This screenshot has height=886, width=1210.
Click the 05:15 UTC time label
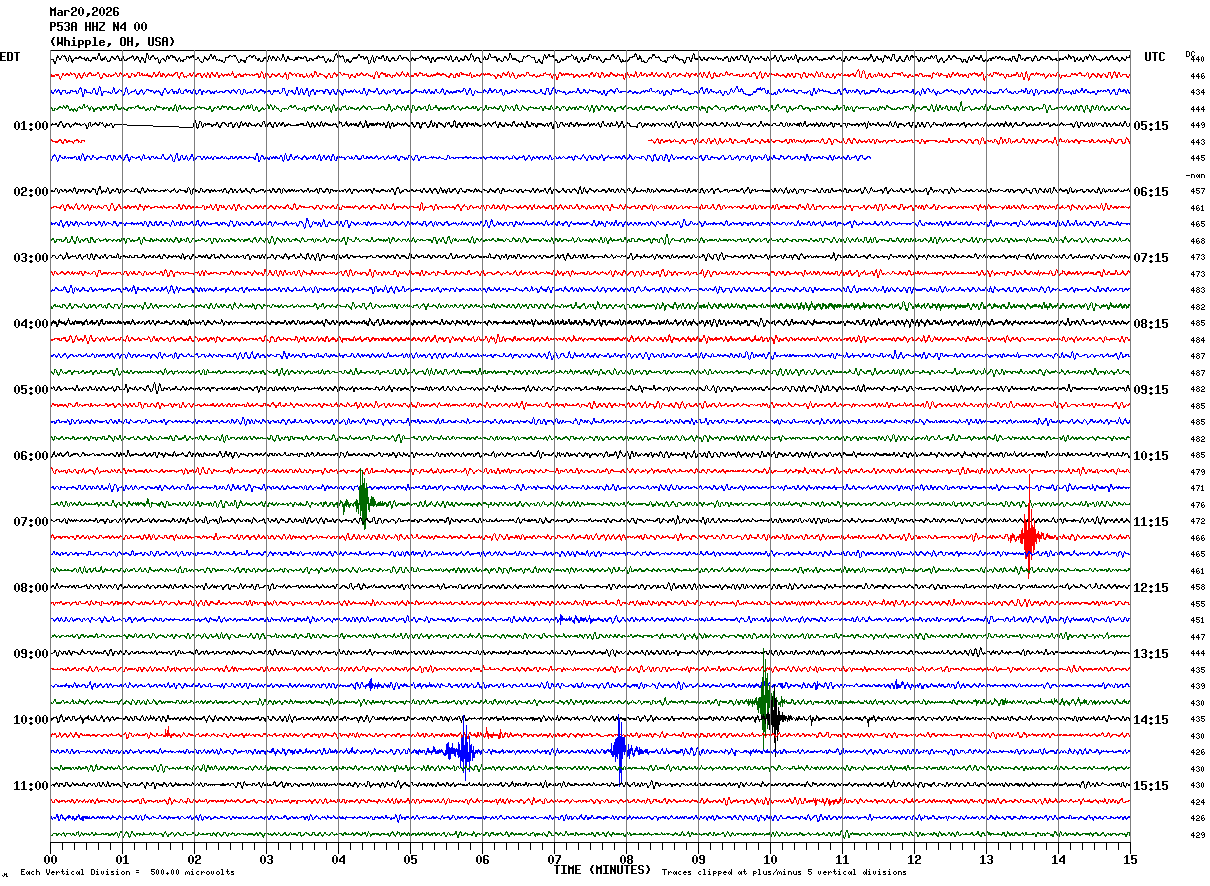[x=1151, y=126]
